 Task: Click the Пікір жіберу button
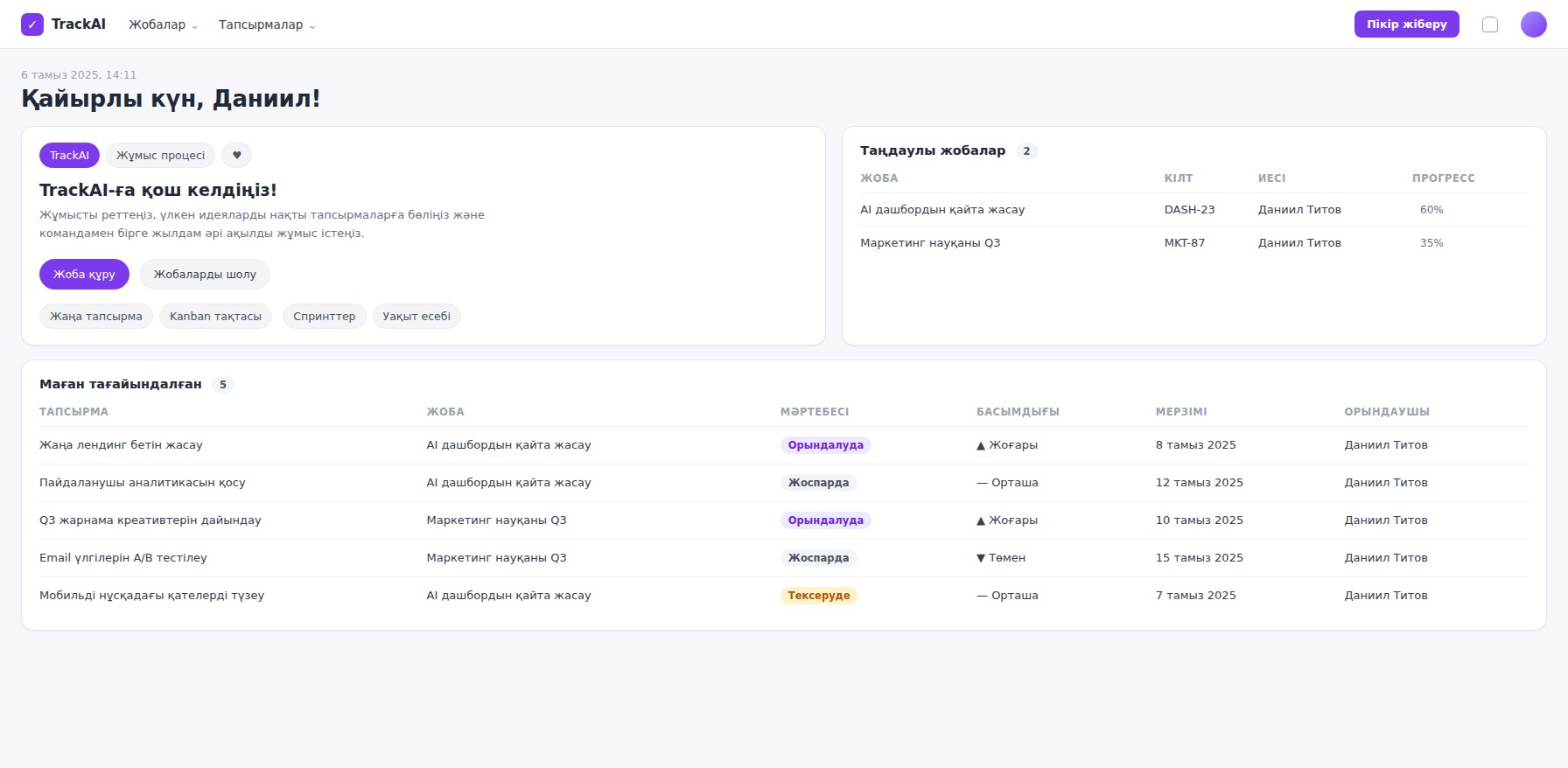coord(1406,24)
